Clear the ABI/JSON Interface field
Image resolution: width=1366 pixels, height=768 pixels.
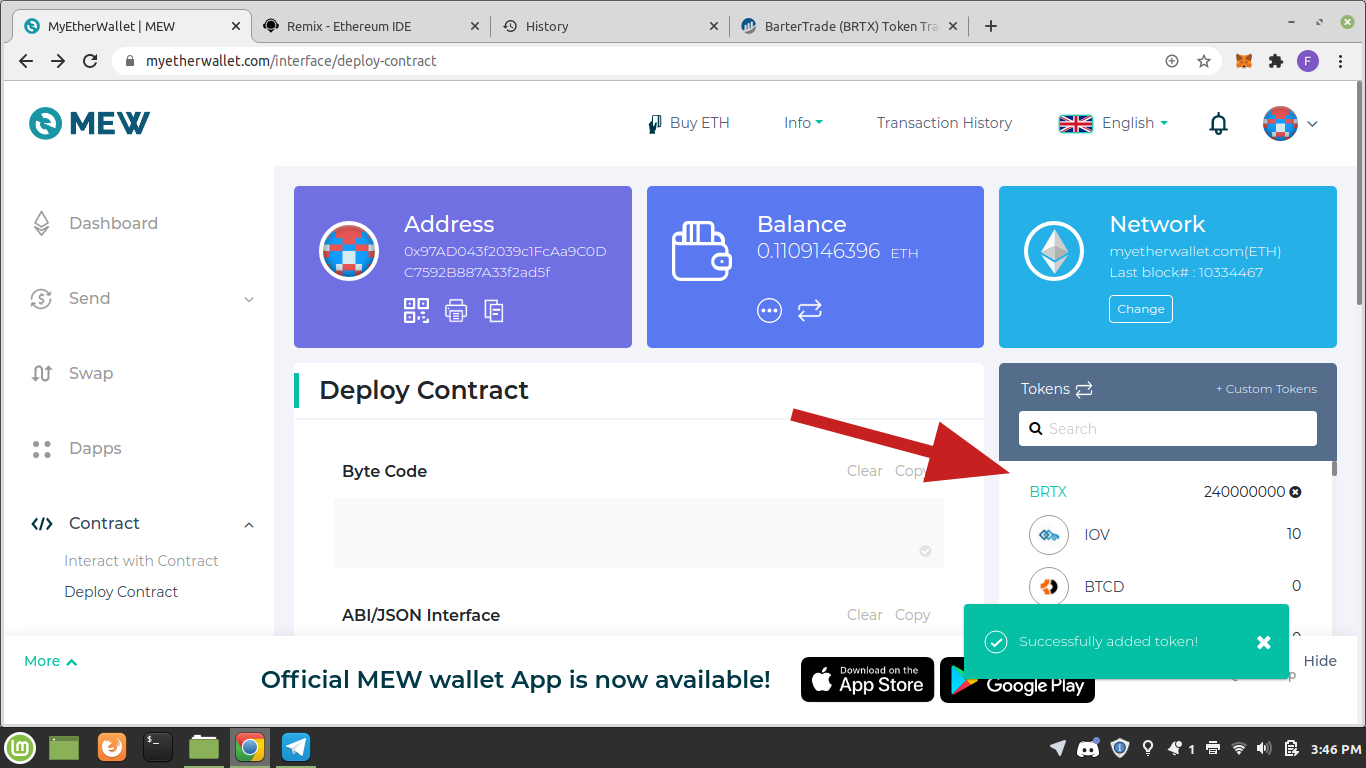point(864,615)
